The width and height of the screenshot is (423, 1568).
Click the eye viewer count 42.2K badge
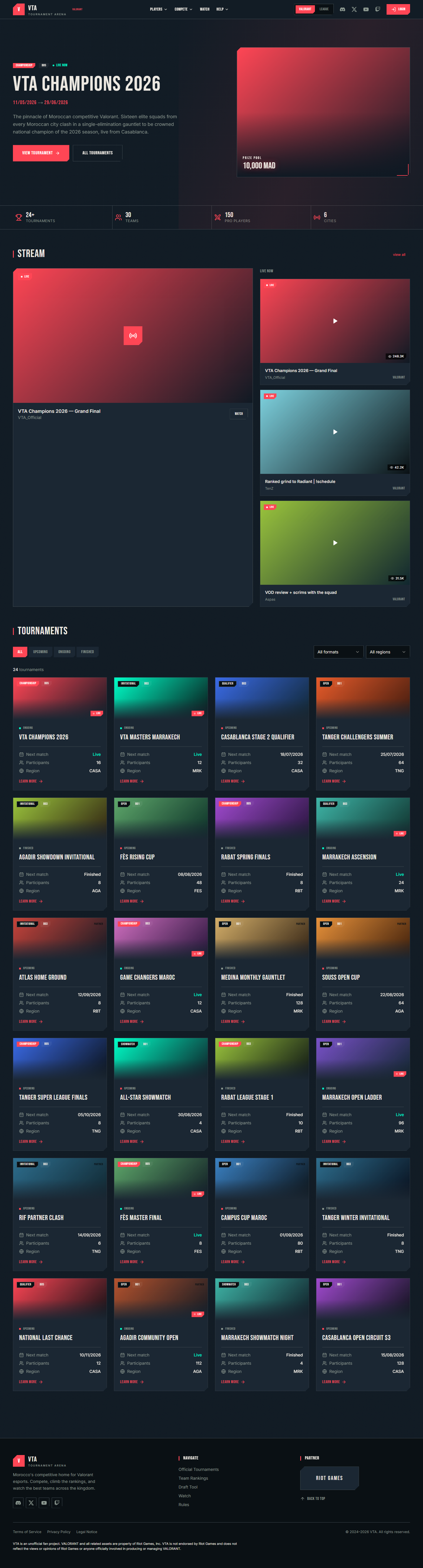click(396, 467)
